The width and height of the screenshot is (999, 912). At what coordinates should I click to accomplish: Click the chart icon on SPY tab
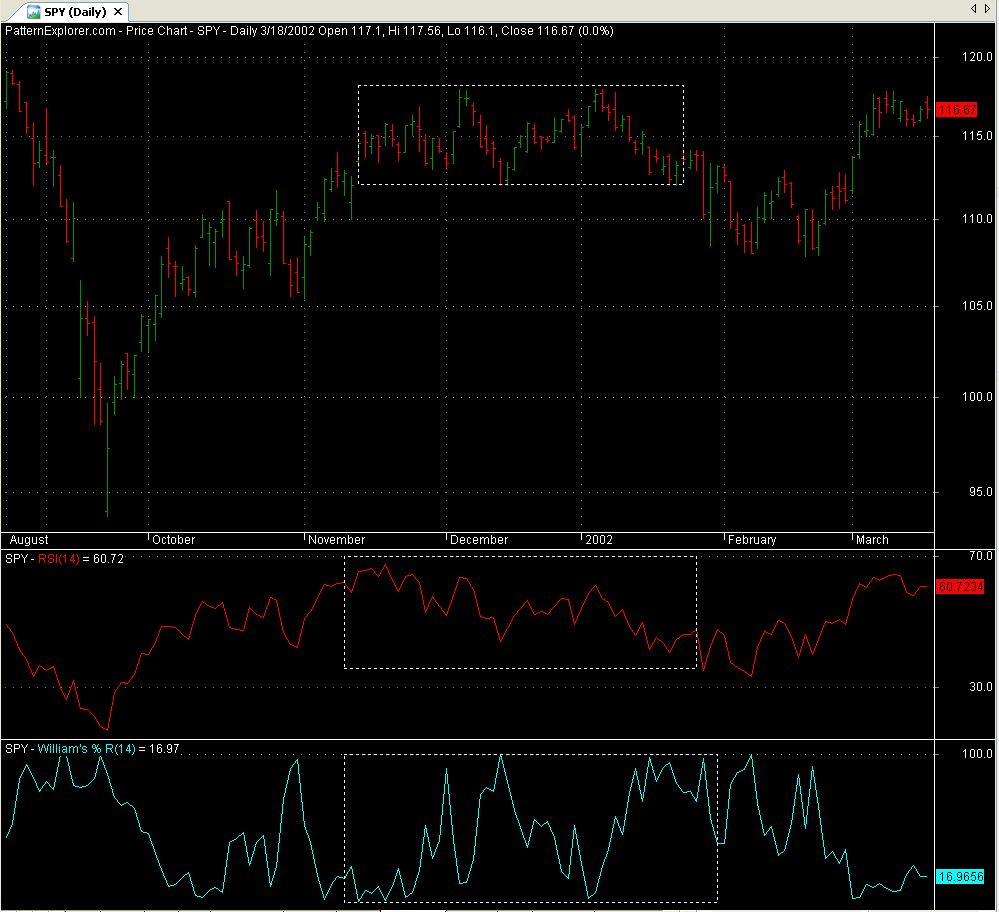[x=33, y=11]
